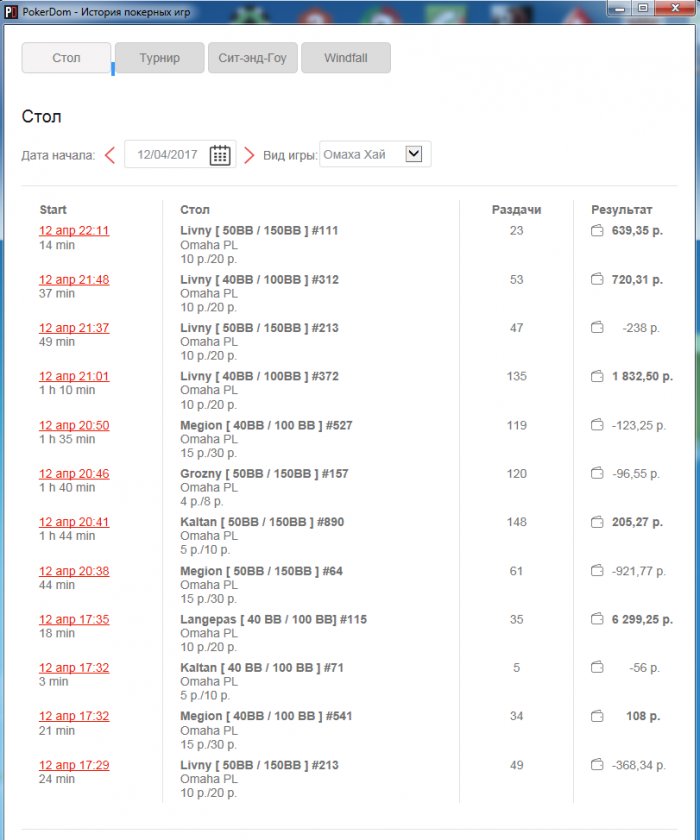
Task: Click the 12/04/2017 date input field
Action: click(x=167, y=155)
